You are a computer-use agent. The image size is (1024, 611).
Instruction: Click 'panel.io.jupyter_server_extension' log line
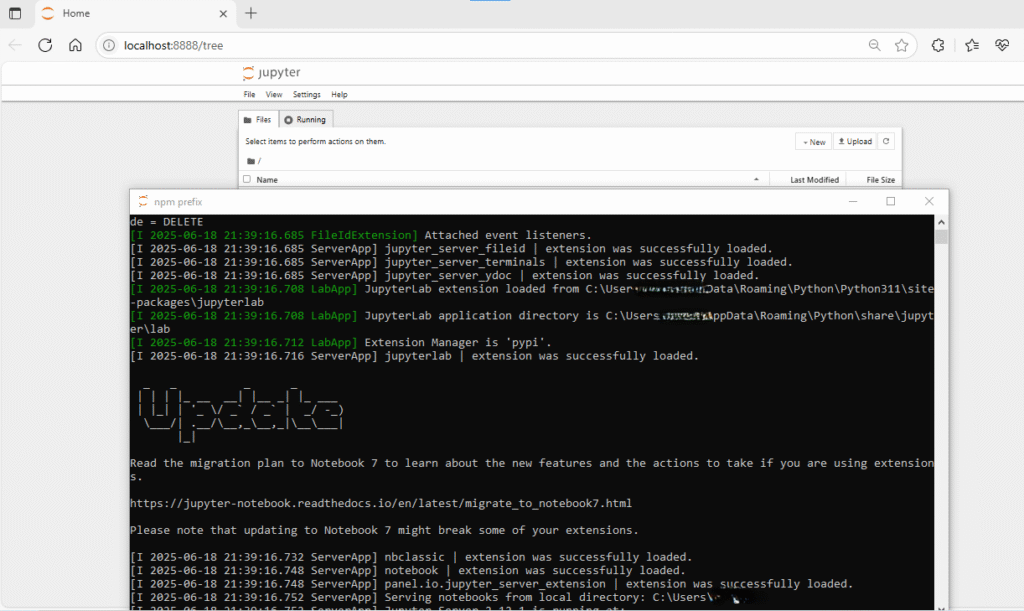point(491,584)
